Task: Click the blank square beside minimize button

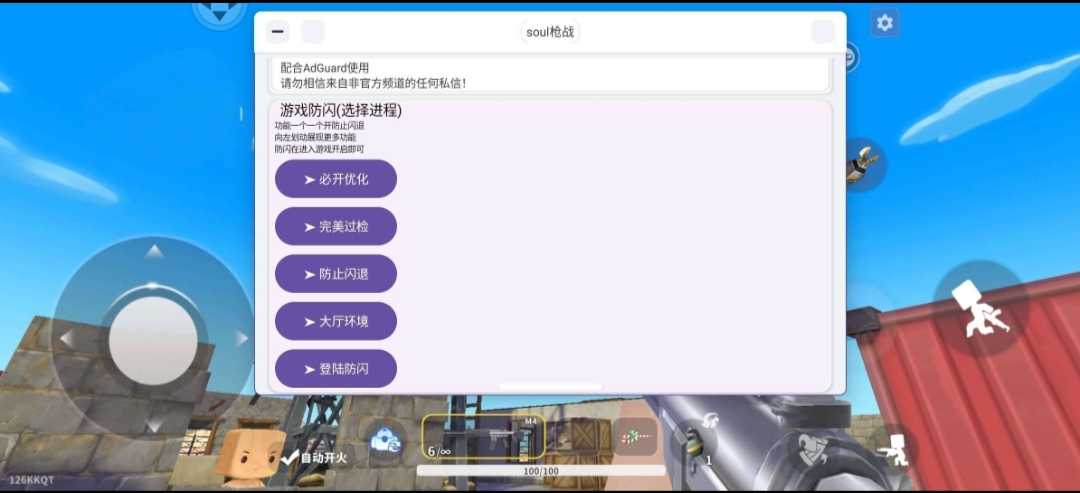Action: pyautogui.click(x=313, y=32)
